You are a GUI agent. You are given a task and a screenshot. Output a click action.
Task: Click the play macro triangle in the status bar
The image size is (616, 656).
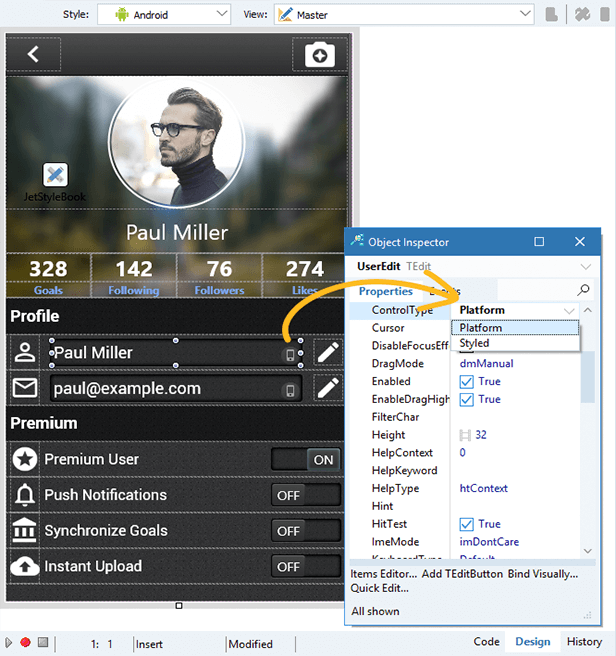click(x=9, y=642)
